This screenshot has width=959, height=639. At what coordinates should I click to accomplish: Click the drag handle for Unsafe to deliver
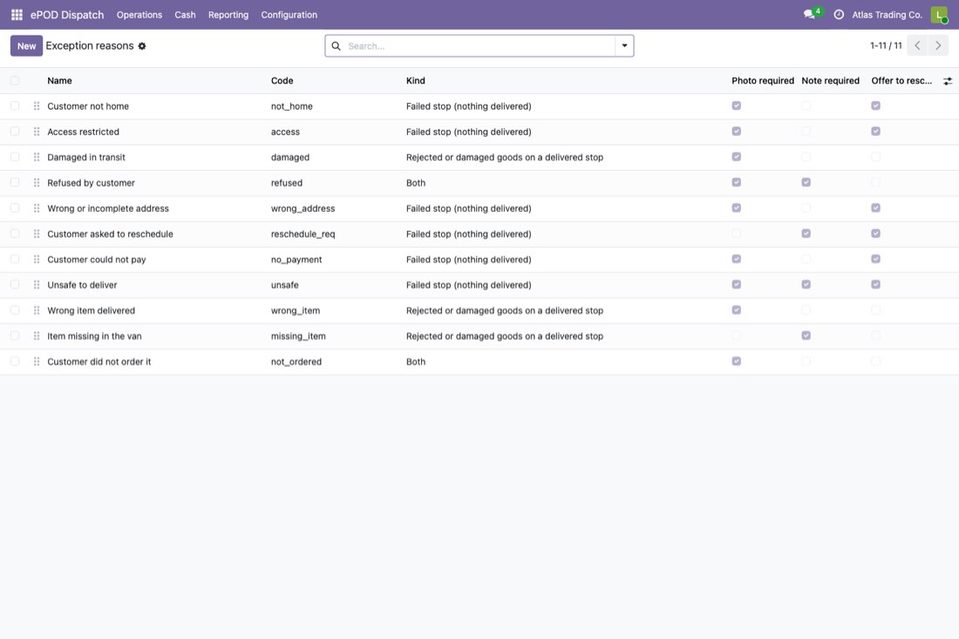click(x=37, y=285)
